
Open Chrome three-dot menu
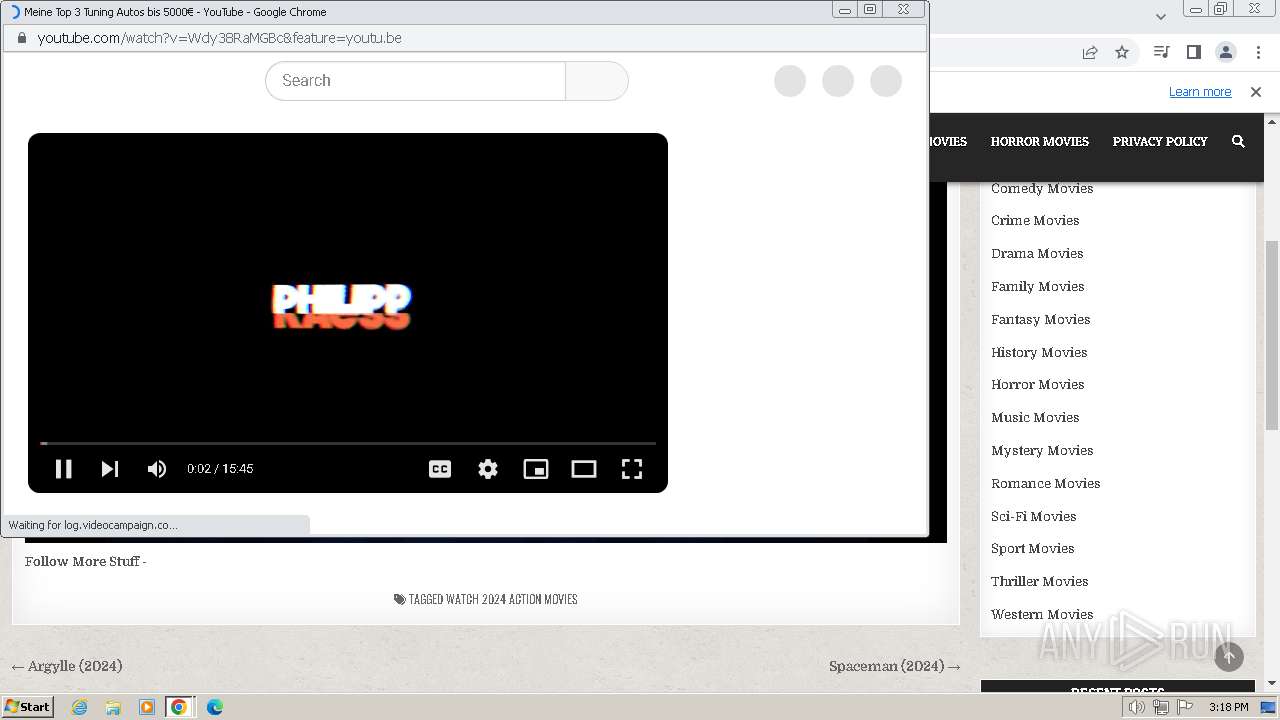[x=1258, y=52]
